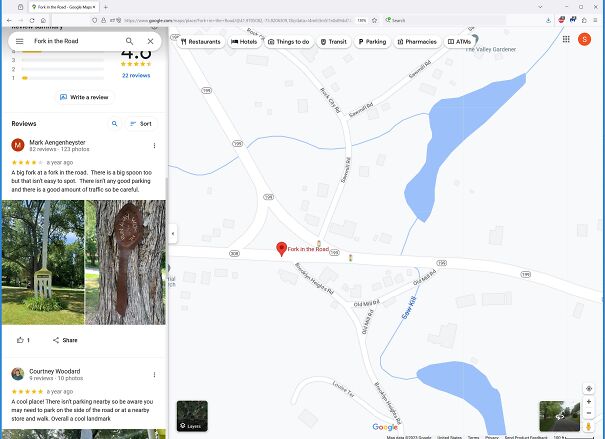Click the search magnifier icon
Viewport: 605px width, 439px height.
(129, 41)
